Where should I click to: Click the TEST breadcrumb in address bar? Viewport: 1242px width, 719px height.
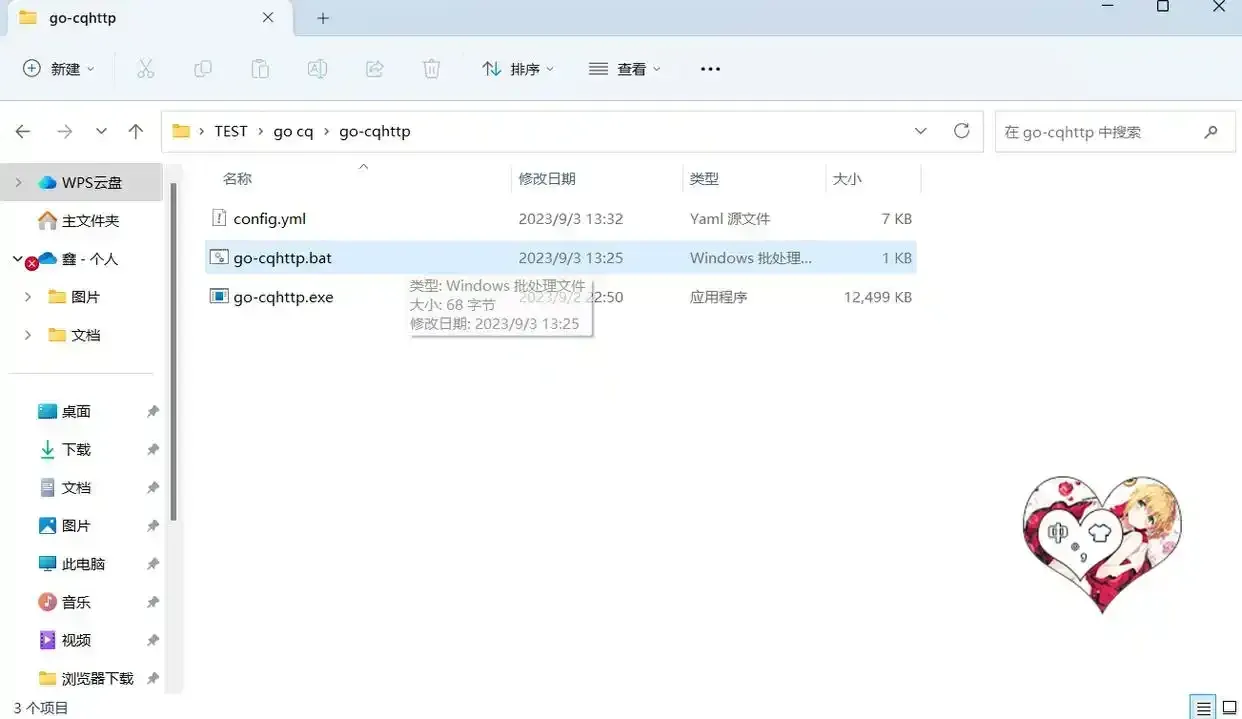pyautogui.click(x=230, y=131)
